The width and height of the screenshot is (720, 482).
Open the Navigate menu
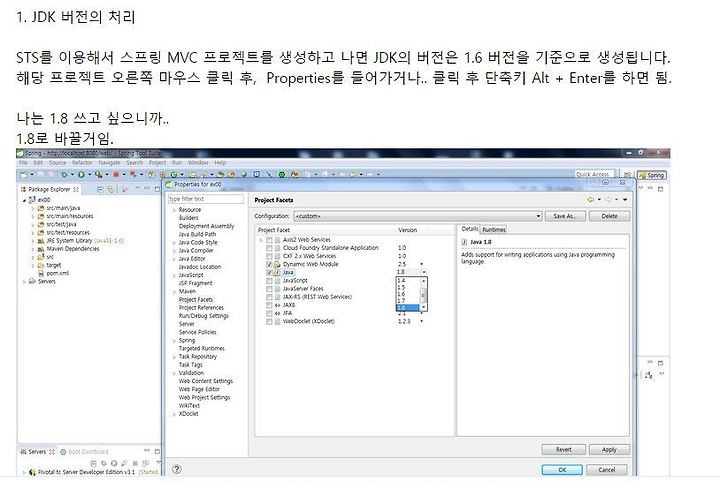[109, 163]
